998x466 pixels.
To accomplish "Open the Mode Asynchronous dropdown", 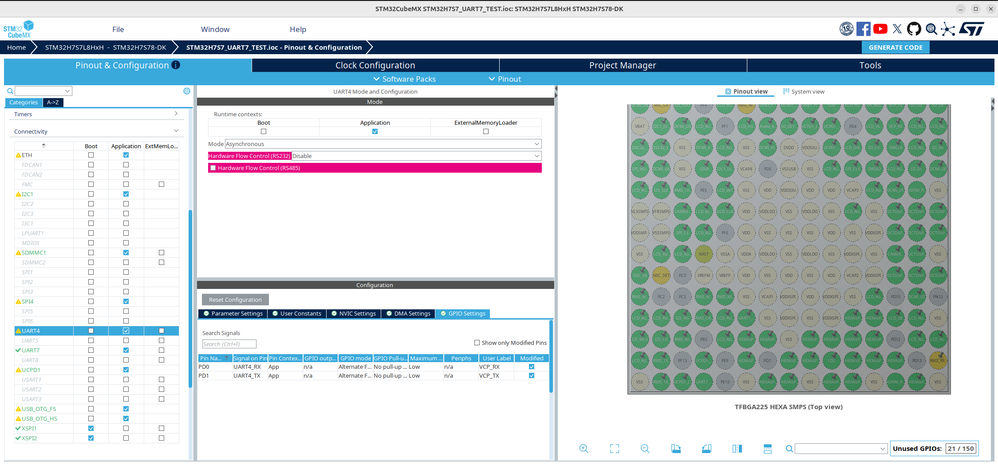I will point(383,144).
